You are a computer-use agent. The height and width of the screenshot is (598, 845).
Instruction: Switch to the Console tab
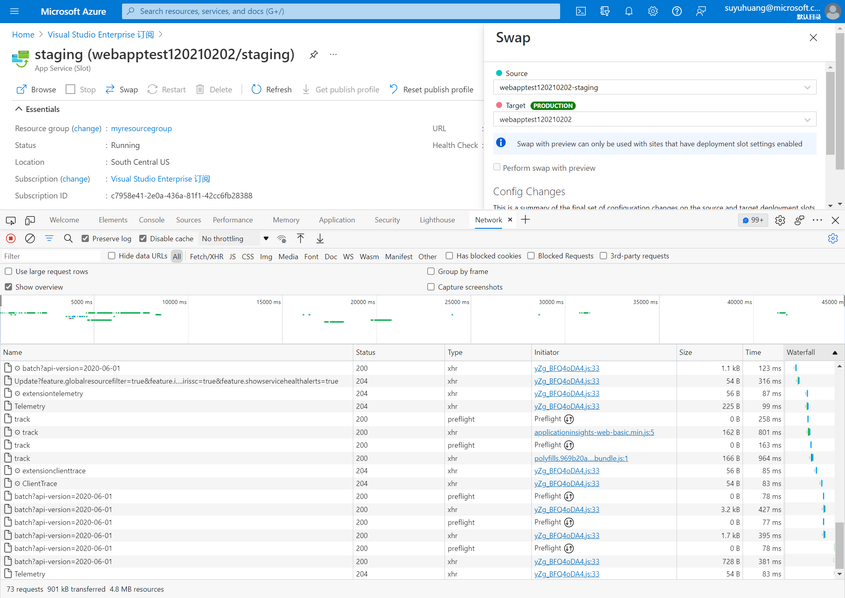click(x=151, y=220)
